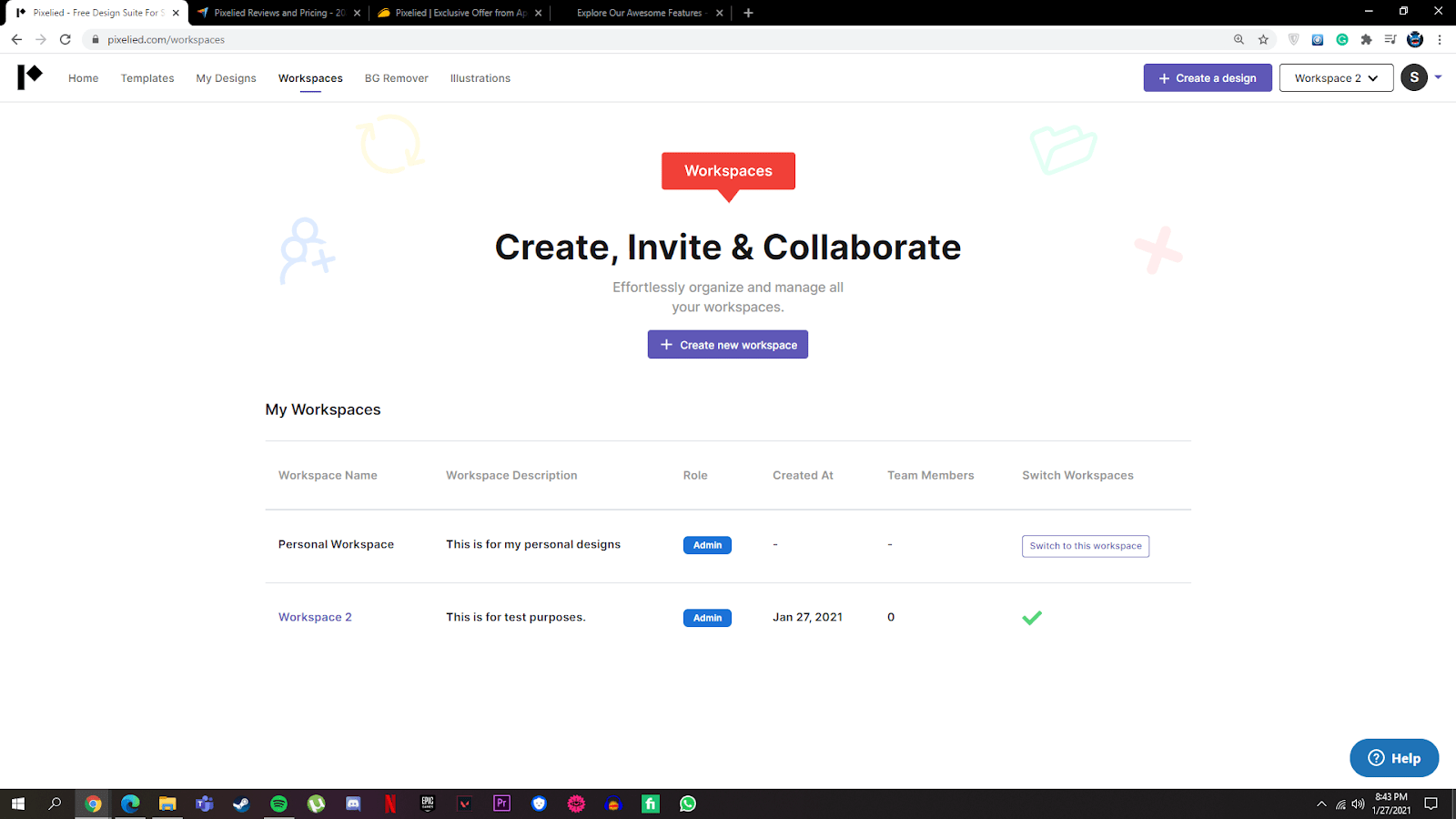The width and height of the screenshot is (1456, 819).
Task: Bookmark this page with the star icon
Action: pyautogui.click(x=1263, y=39)
